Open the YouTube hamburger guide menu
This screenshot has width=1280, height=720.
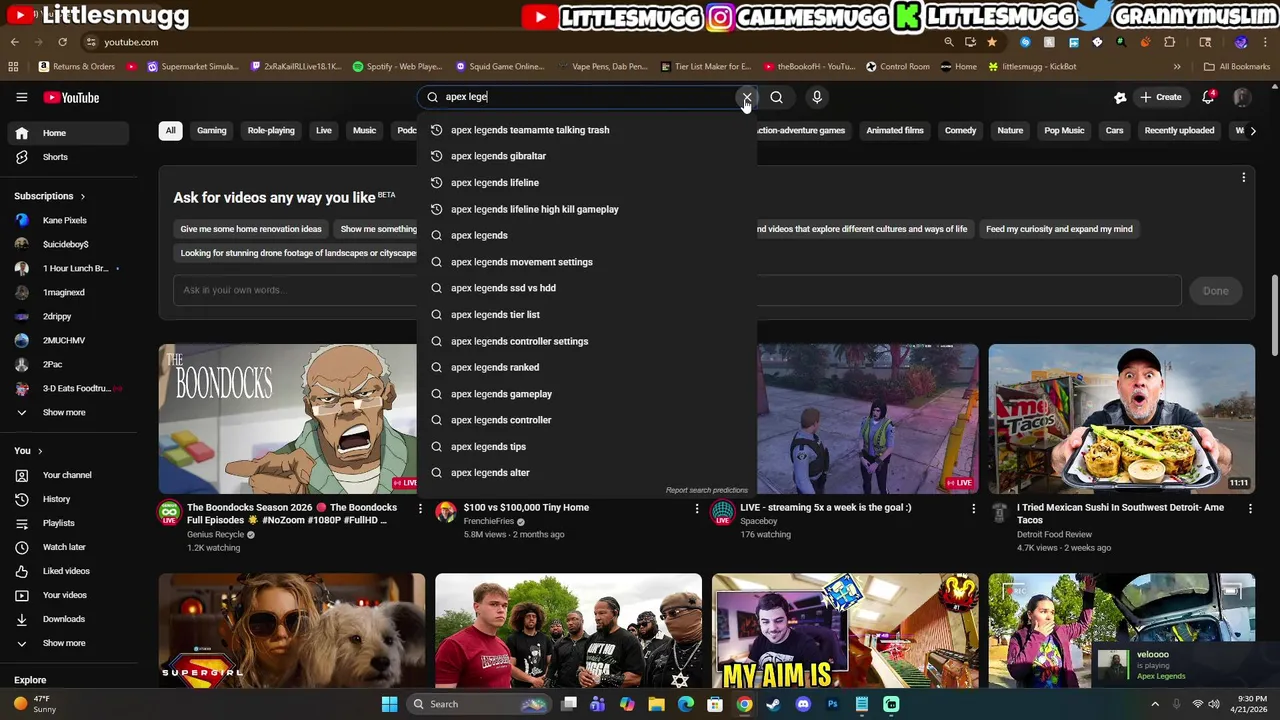[x=21, y=97]
